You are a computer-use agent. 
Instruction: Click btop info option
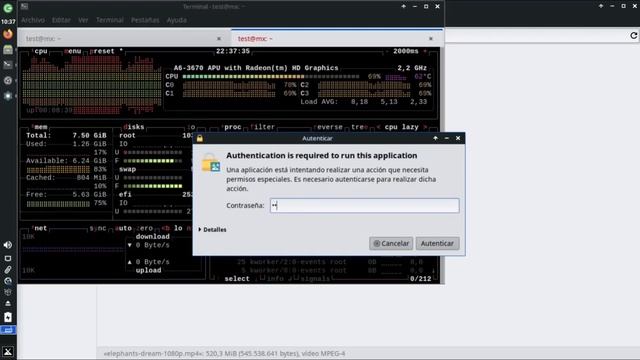275,279
